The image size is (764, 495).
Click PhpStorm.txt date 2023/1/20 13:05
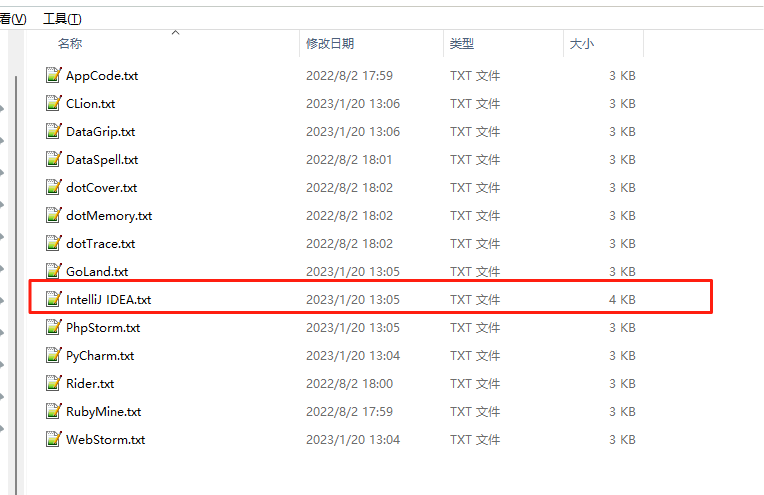click(353, 328)
